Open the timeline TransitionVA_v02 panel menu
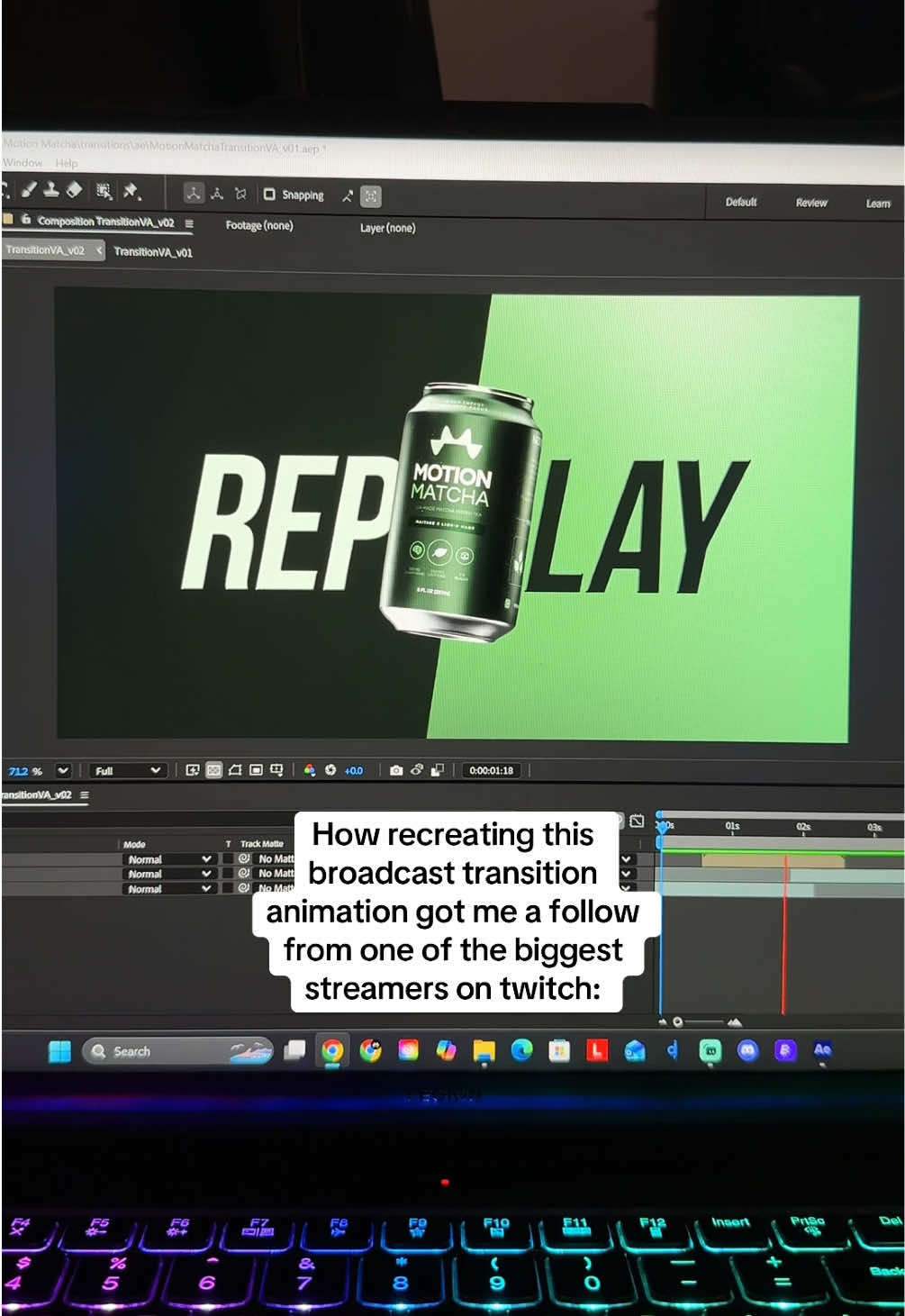The height and width of the screenshot is (1316, 905). click(x=85, y=795)
